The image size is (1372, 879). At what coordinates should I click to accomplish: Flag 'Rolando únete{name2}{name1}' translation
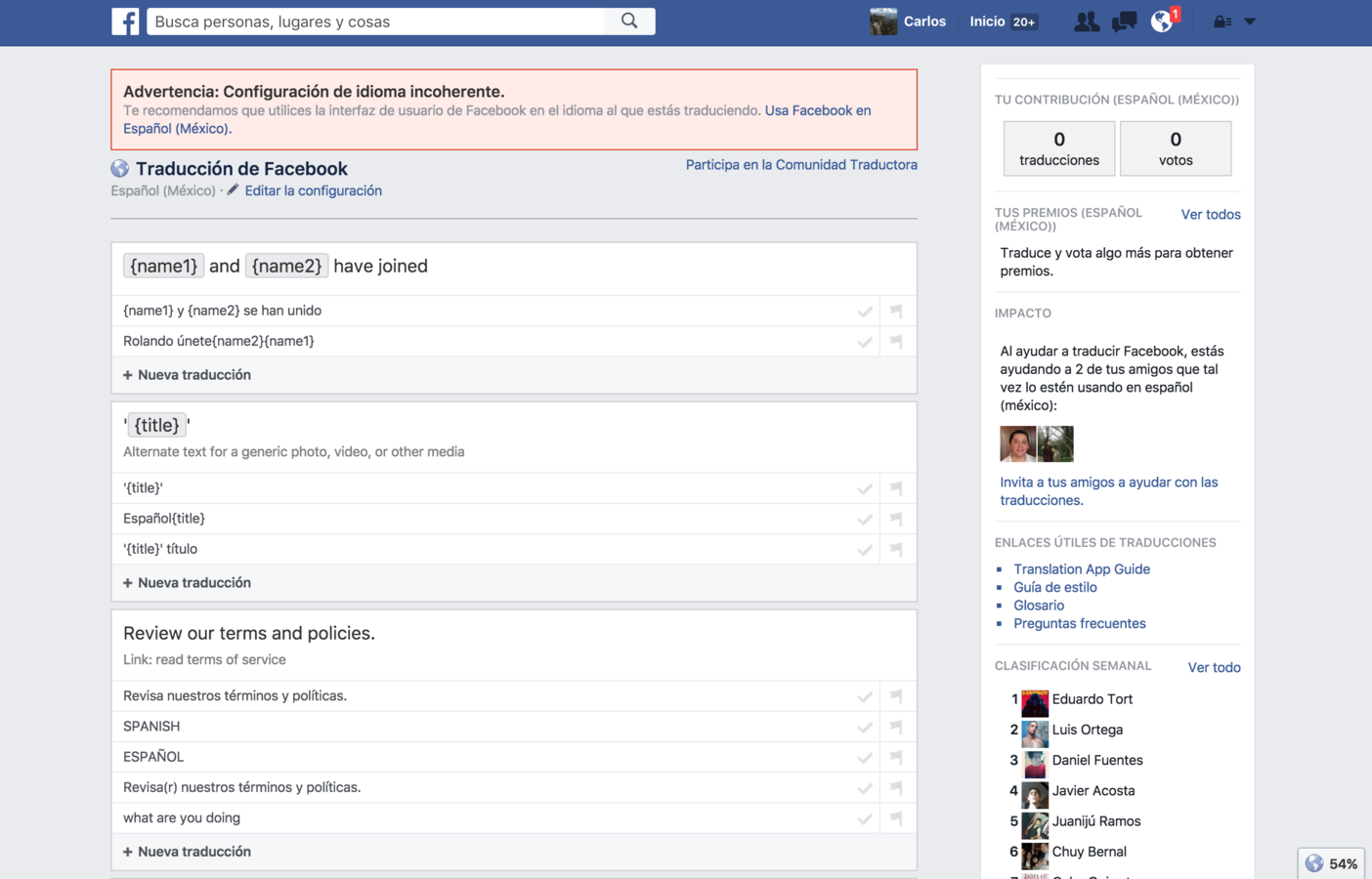(x=896, y=342)
